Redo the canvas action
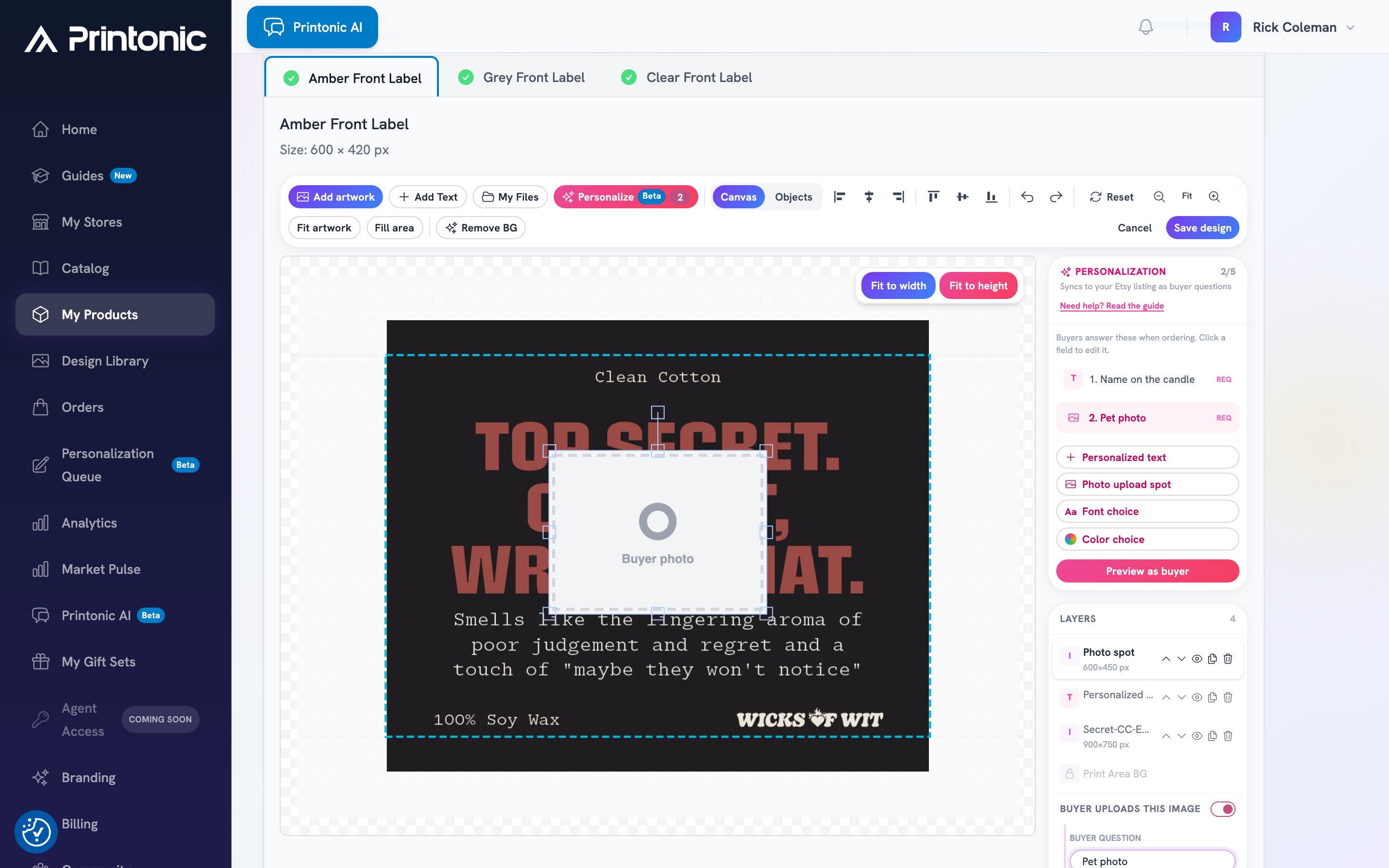Screen dimensions: 1389x868 [x=1056, y=197]
